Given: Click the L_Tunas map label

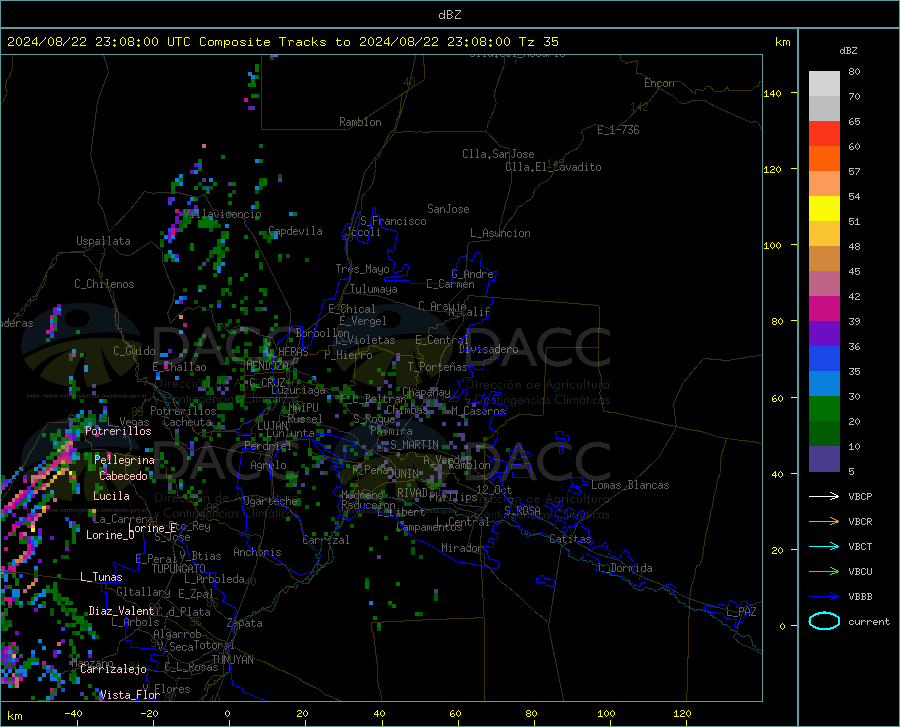Looking at the screenshot, I should click(x=101, y=577).
